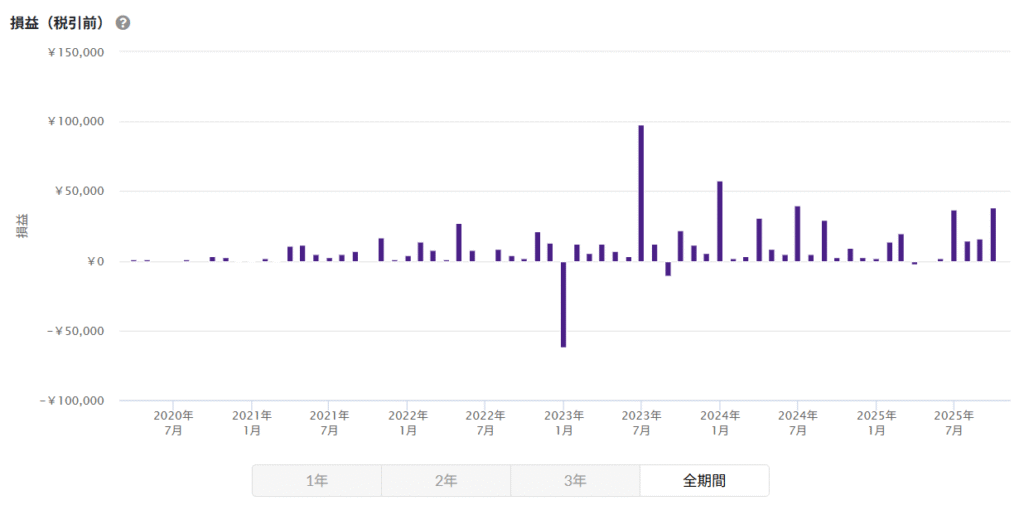This screenshot has width=1024, height=510.
Task: Click the small negative bar after July 2023
Action: click(x=668, y=268)
